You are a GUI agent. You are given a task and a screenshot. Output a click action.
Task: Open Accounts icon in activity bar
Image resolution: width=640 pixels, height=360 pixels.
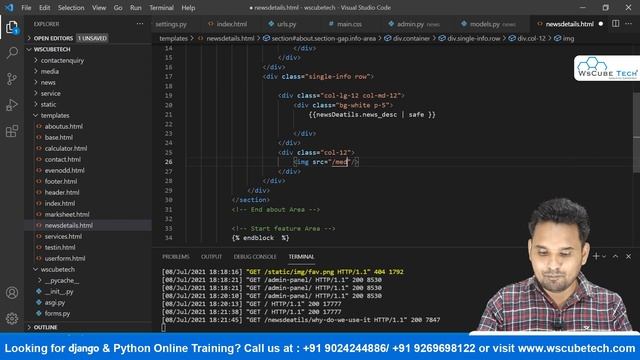click(12, 293)
